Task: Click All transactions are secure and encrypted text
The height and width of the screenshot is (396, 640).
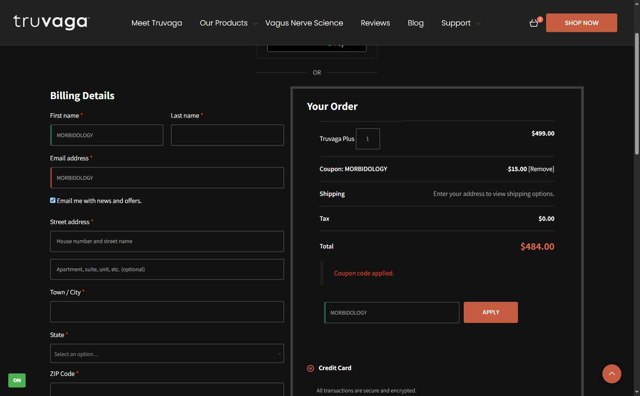Action: pos(366,391)
